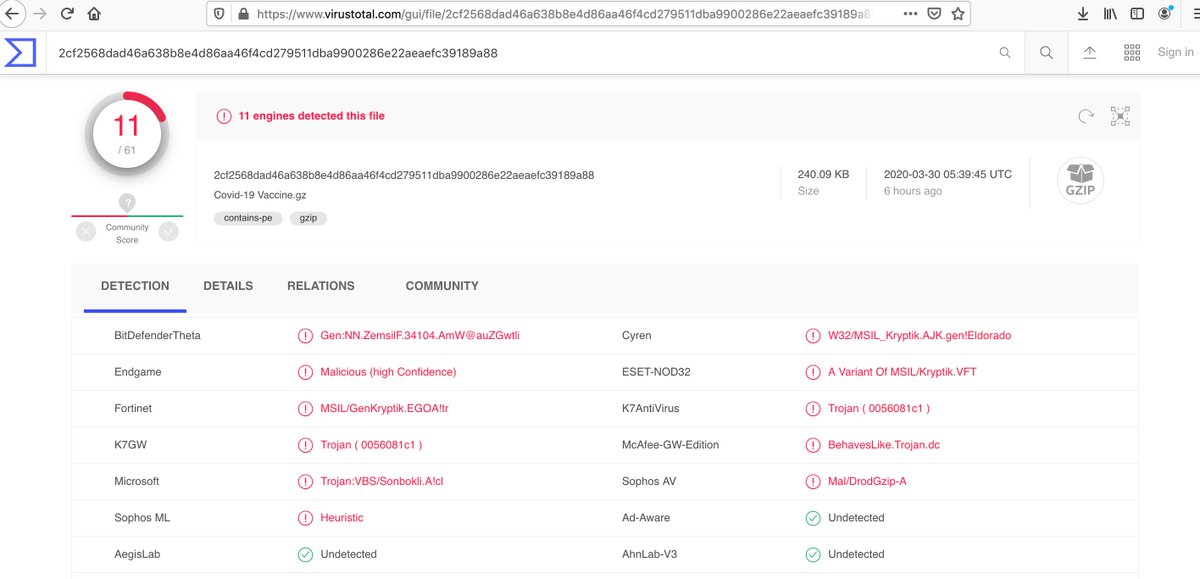This screenshot has width=1200, height=579.
Task: Open the DETAILS tab
Action: pyautogui.click(x=228, y=286)
